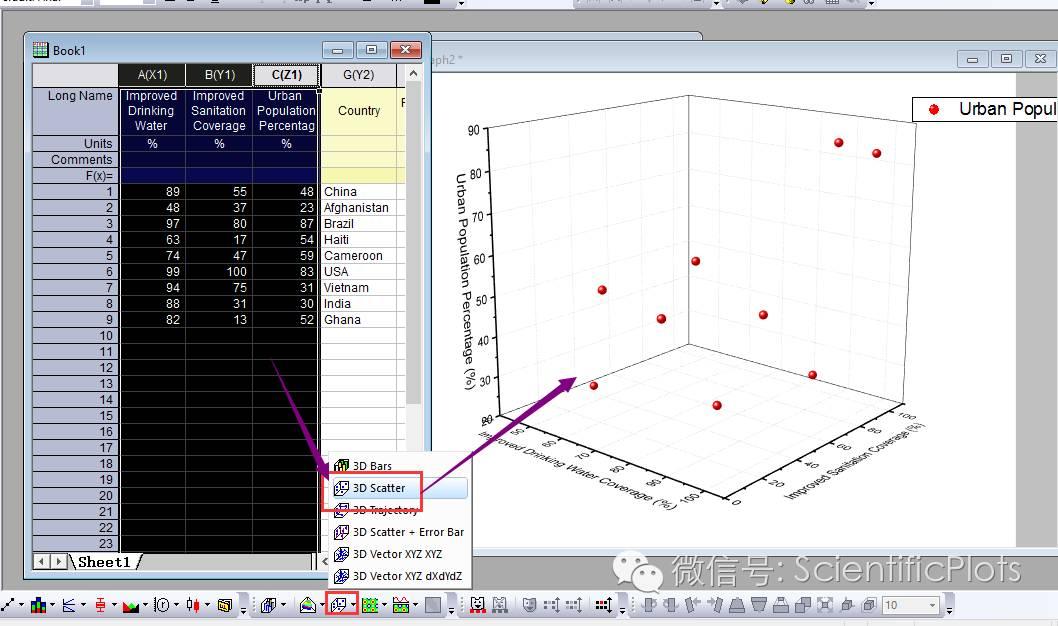Viewport: 1058px width, 626px height.
Task: Click the column/bar plot toolbar icon
Action: [x=39, y=605]
